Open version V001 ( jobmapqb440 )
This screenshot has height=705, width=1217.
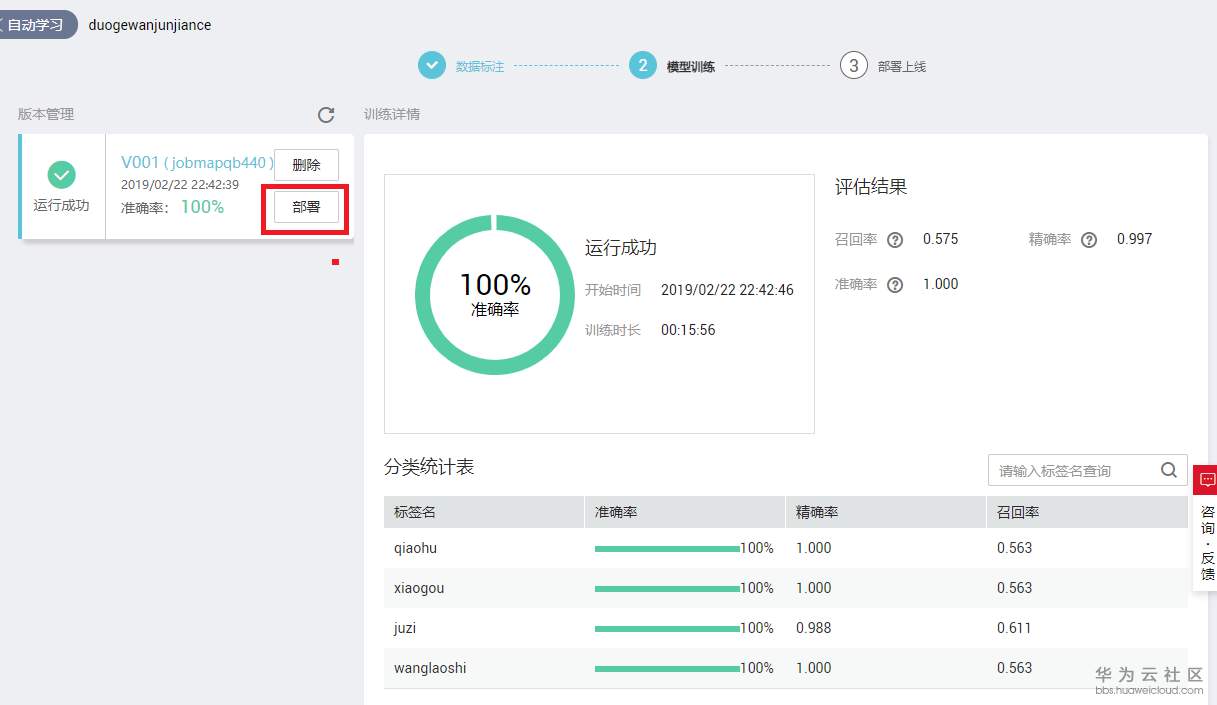197,163
